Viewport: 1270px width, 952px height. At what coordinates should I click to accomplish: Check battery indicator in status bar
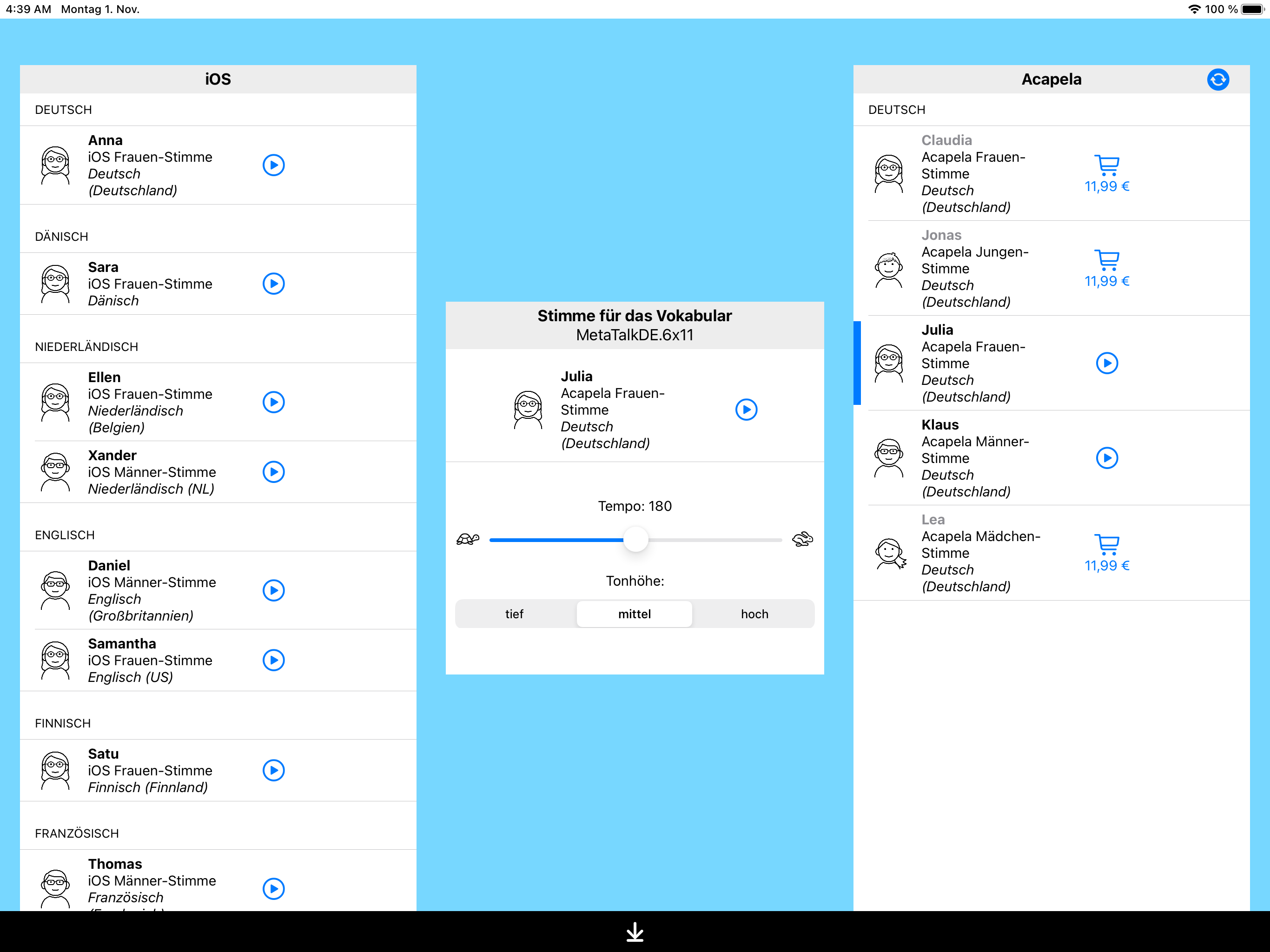[x=1253, y=9]
